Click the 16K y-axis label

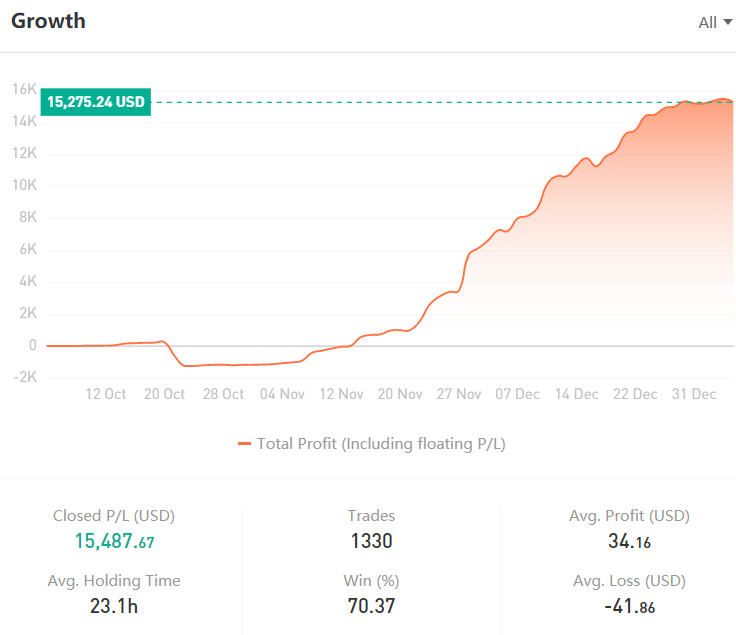24,89
